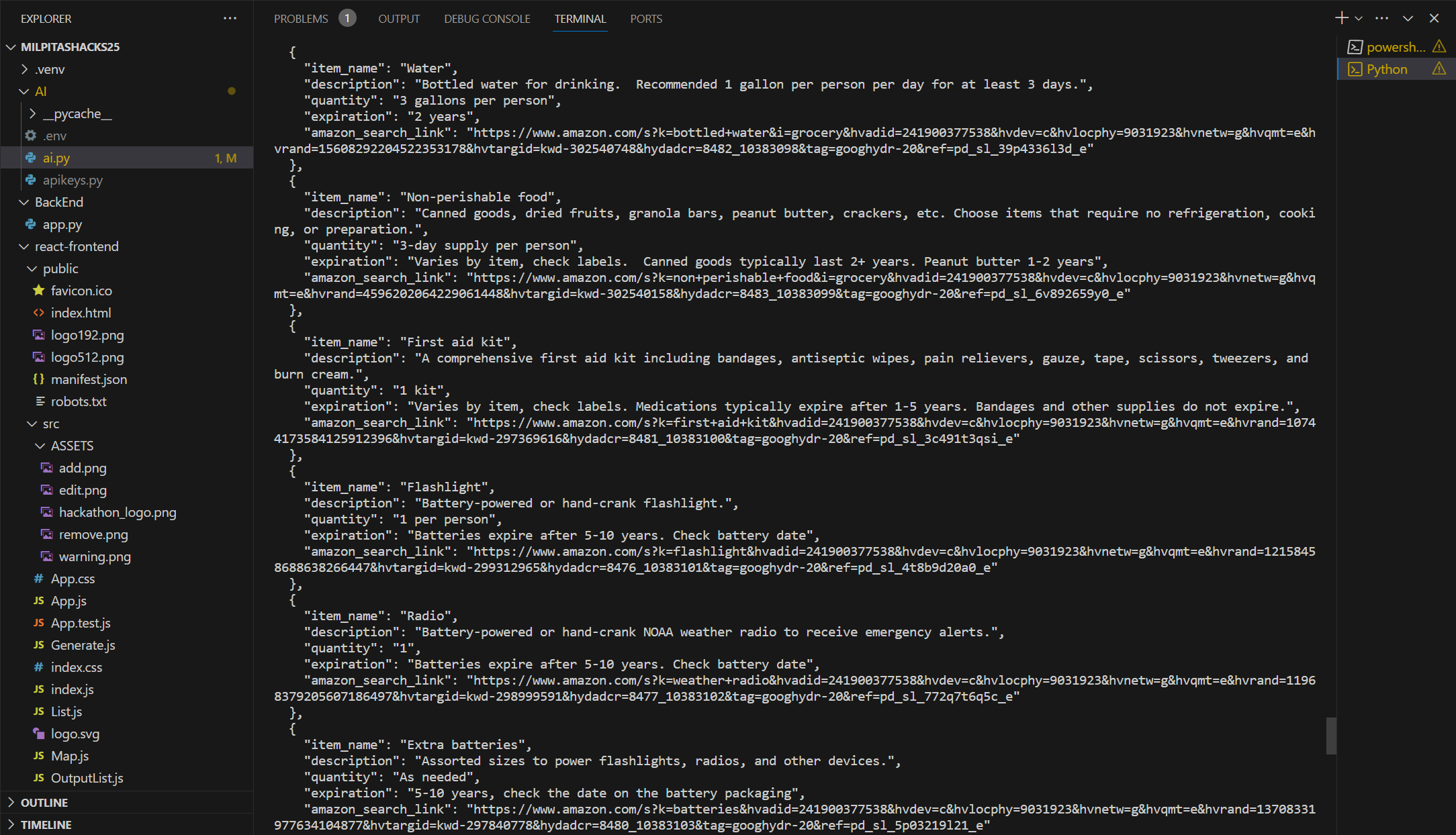Click the terminal scrollbar thumb
This screenshot has height=835, width=1456.
click(1330, 736)
